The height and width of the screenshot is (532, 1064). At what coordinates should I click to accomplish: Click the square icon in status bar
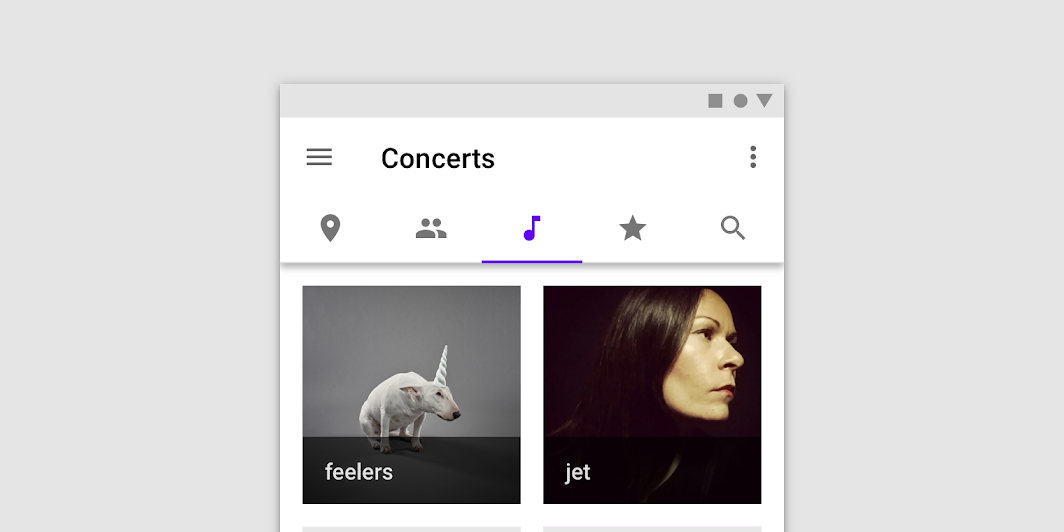[x=715, y=101]
